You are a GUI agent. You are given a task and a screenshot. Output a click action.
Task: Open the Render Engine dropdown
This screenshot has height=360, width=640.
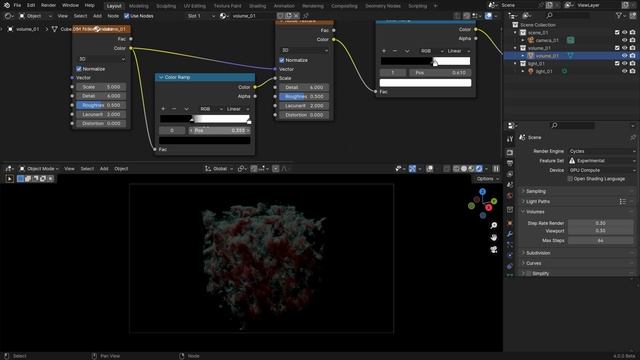tap(602, 151)
